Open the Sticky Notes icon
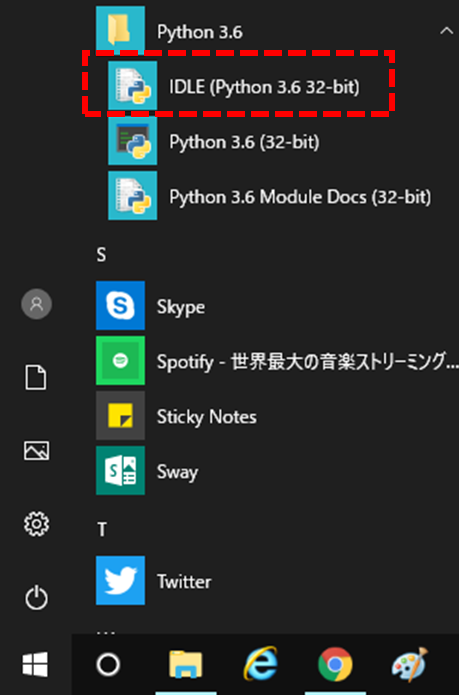The height and width of the screenshot is (695, 459). click(120, 415)
